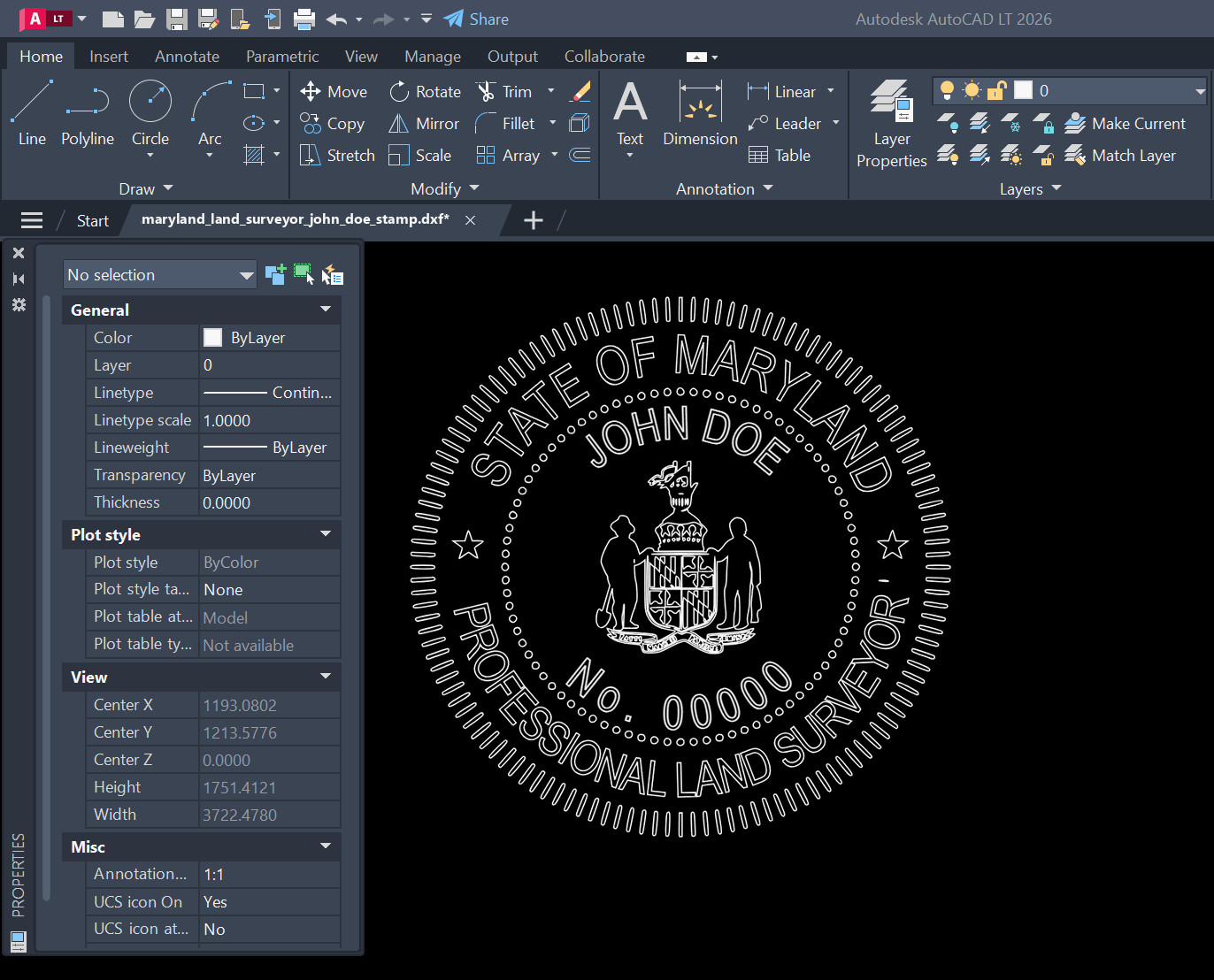Screen dimensions: 1214x980
Task: Click the Linear dimension button
Action: [782, 92]
